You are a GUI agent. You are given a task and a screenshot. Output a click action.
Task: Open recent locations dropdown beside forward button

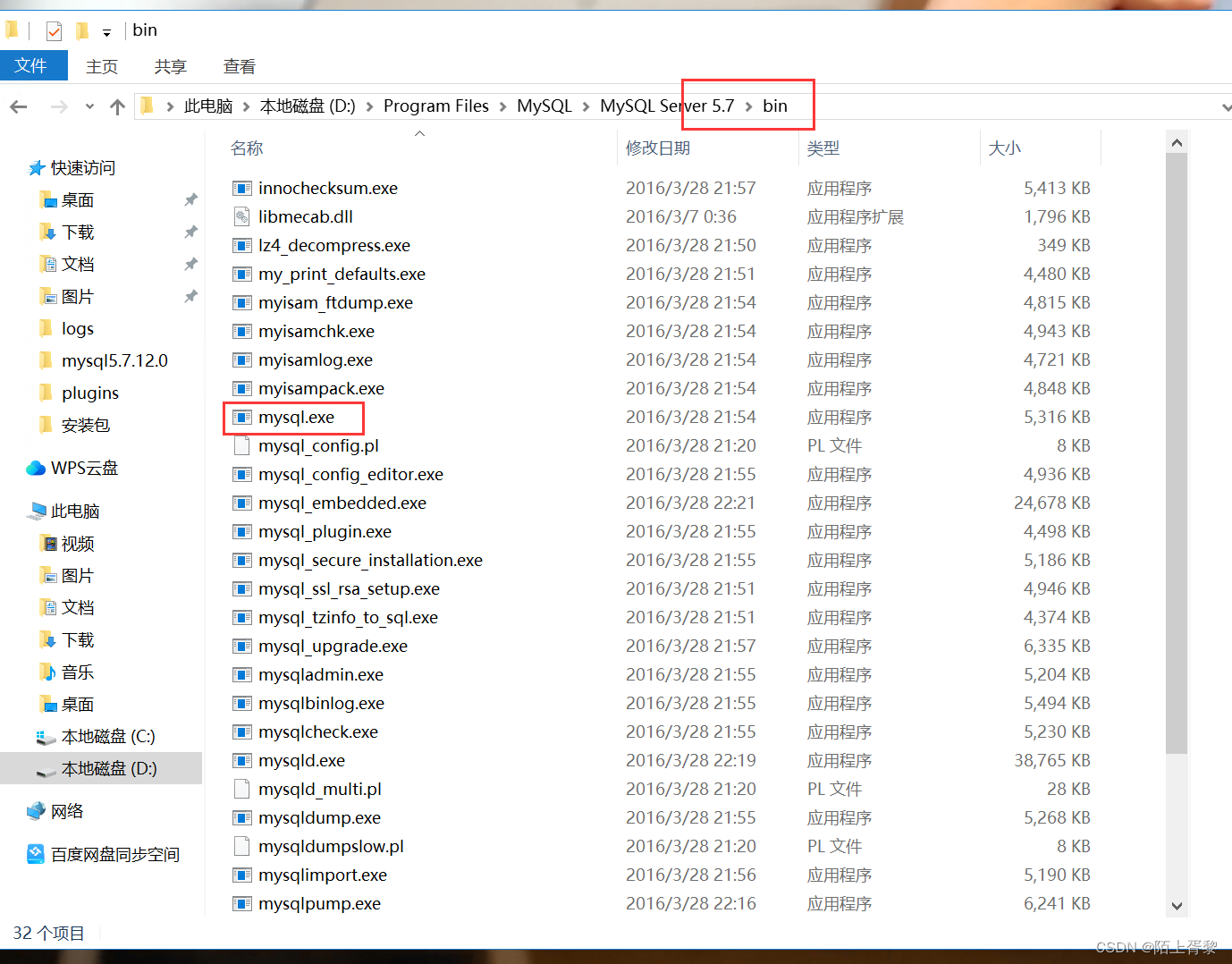tap(89, 106)
